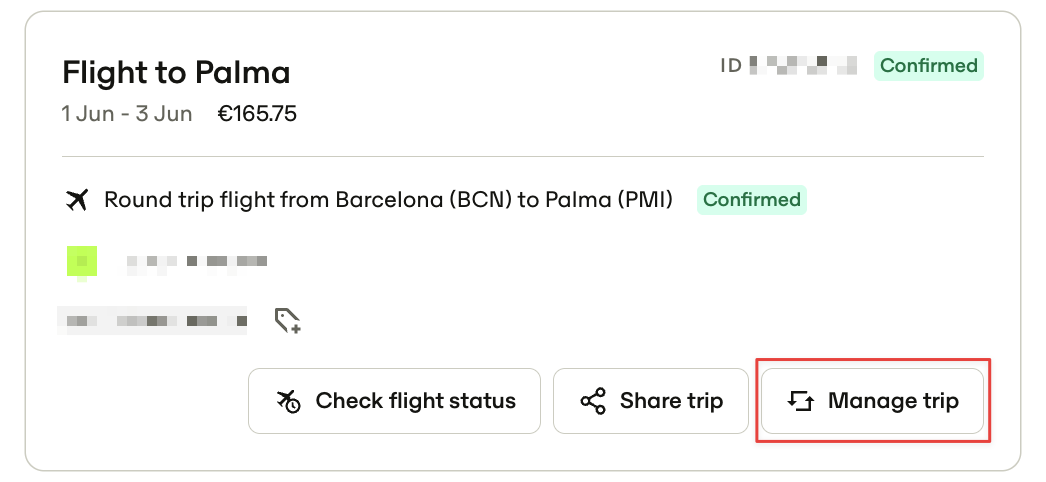The width and height of the screenshot is (1046, 482).
Task: Click the Share trip button
Action: (650, 401)
